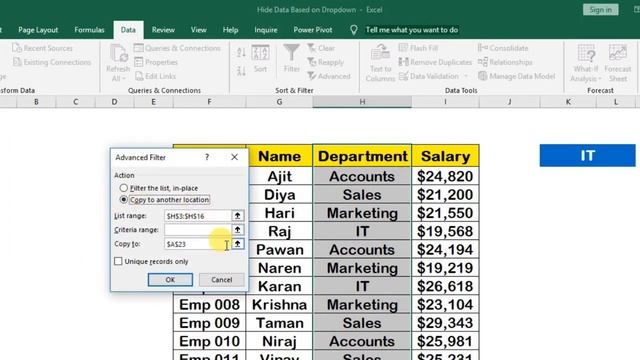The width and height of the screenshot is (640, 360).
Task: Expand Data Validation dropdown arrow
Action: click(x=466, y=76)
